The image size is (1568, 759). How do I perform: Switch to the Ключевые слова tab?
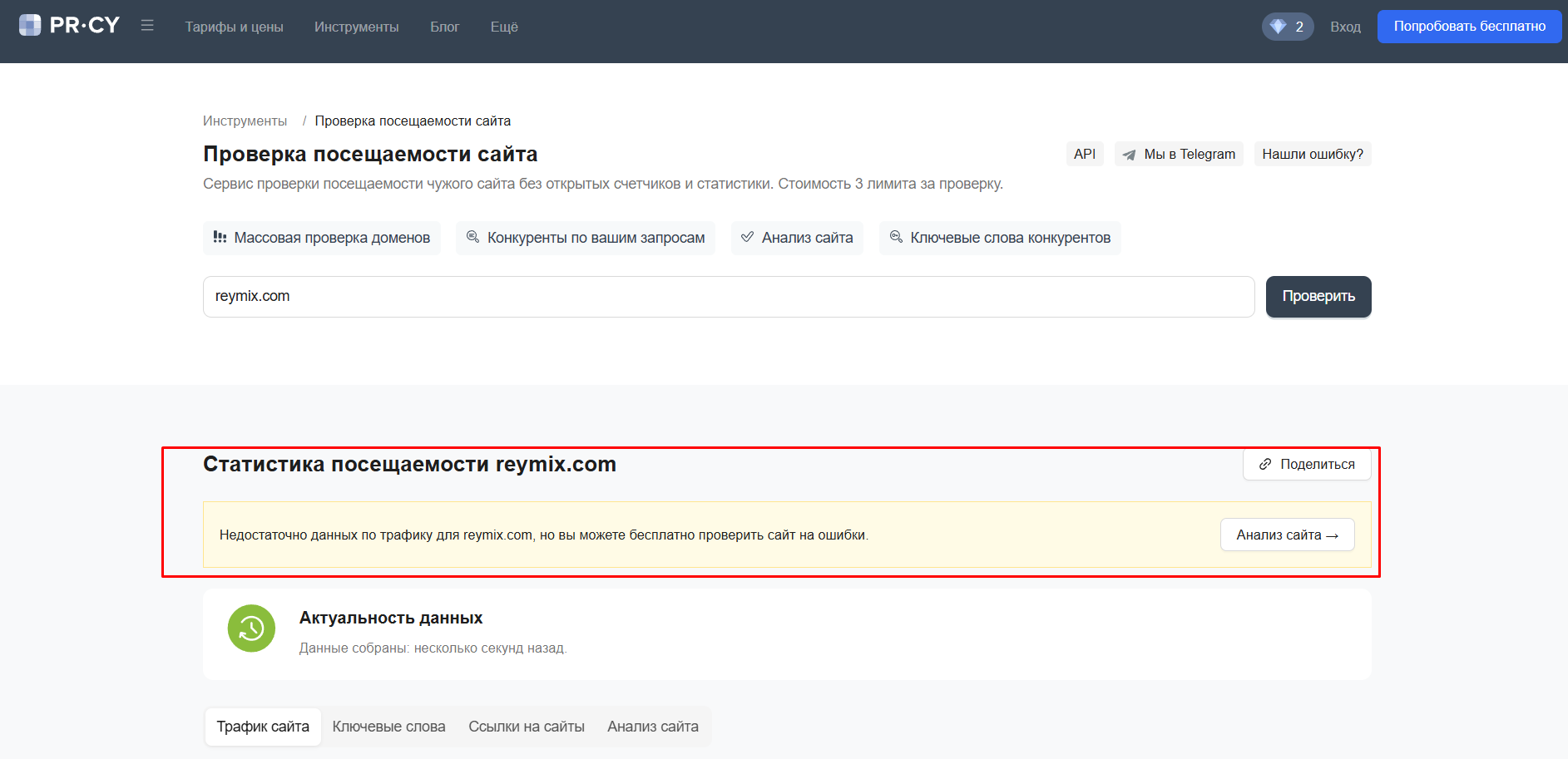coord(388,727)
